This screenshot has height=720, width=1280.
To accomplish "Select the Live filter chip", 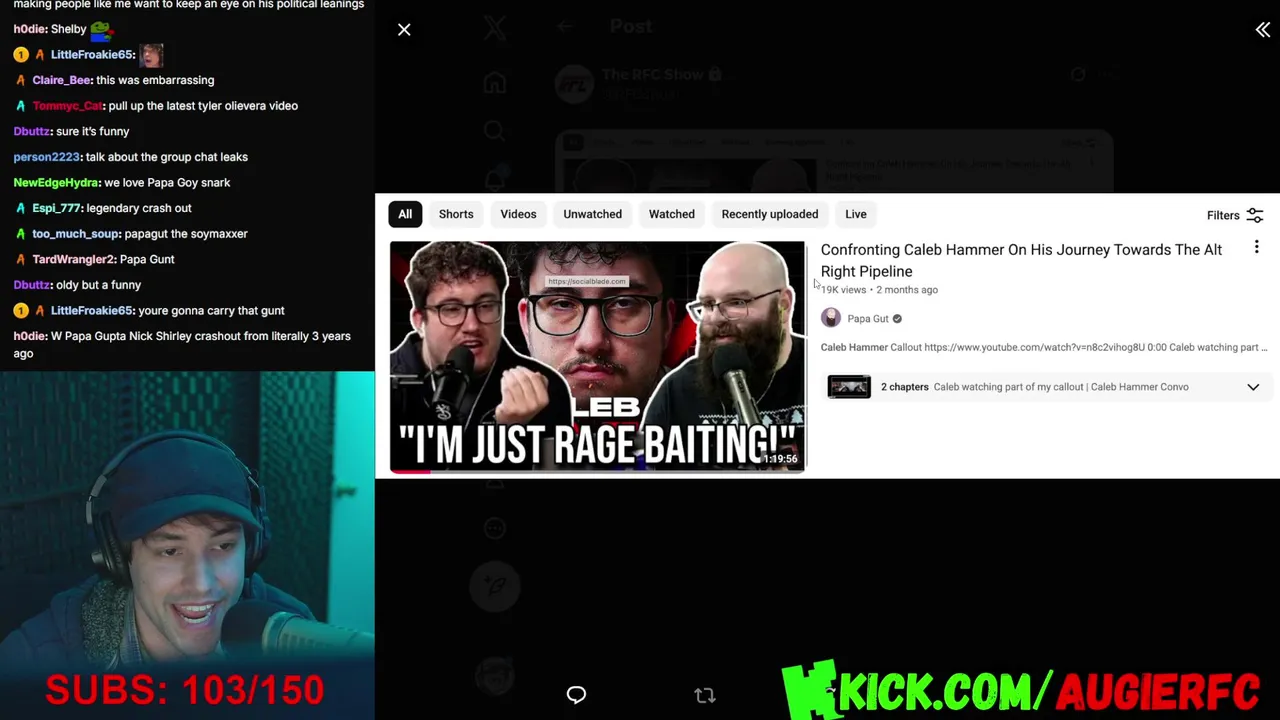I will [x=856, y=214].
